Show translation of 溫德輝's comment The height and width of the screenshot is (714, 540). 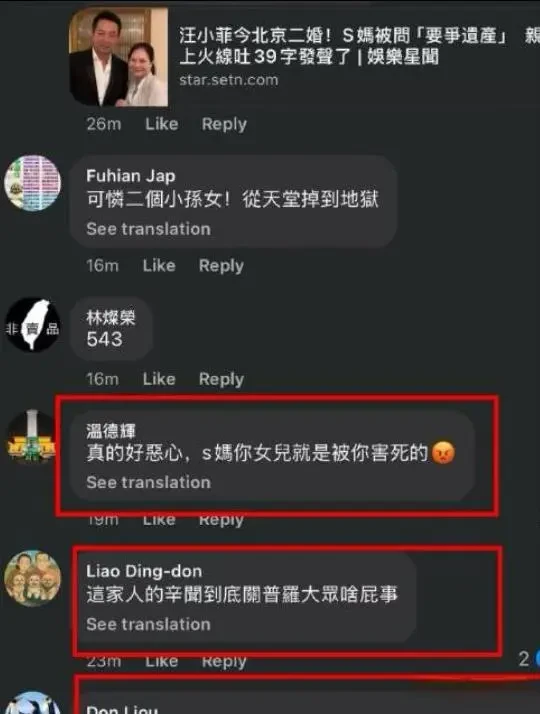tap(148, 483)
